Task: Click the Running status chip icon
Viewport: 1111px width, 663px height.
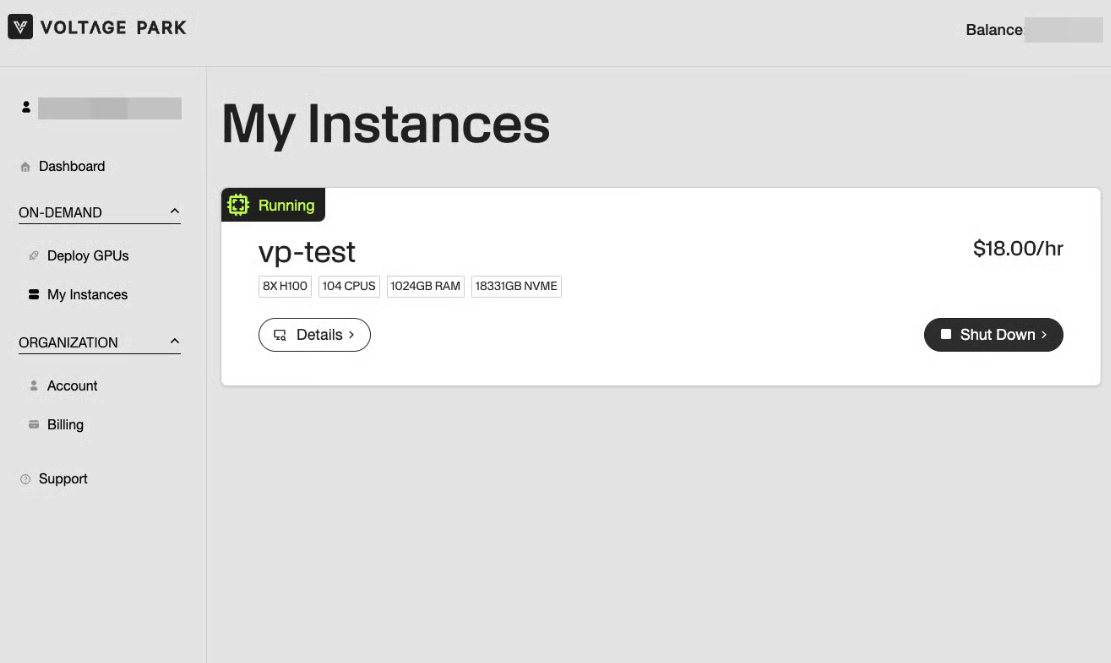Action: click(x=238, y=205)
